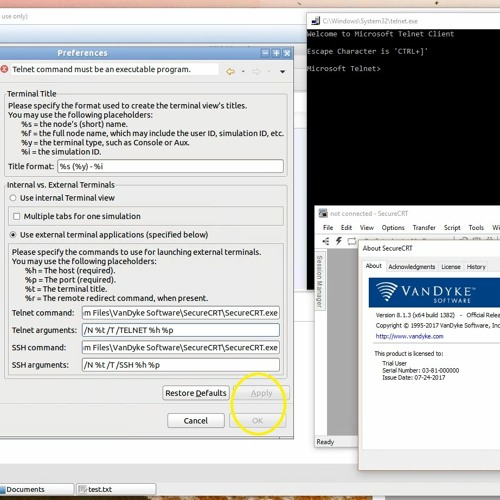Click the Serial Number: 03-81-000000 text

421,370
